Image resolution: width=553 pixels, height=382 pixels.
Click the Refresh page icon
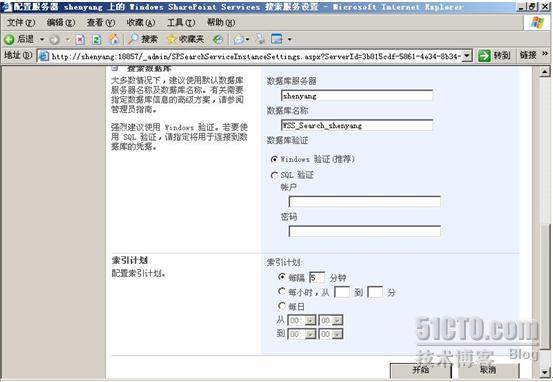point(97,40)
